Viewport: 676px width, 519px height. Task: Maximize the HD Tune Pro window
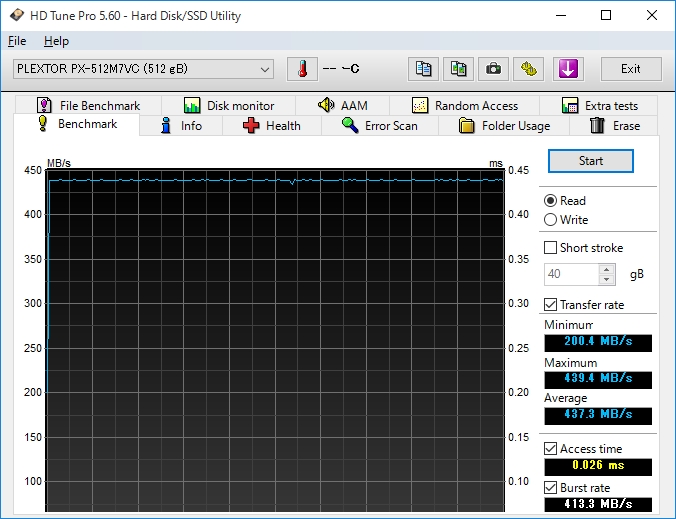[606, 16]
